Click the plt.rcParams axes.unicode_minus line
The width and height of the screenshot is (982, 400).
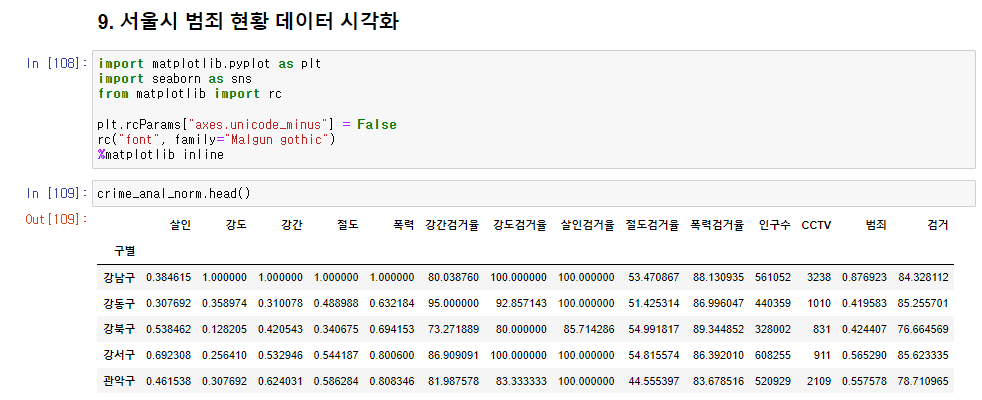247,125
